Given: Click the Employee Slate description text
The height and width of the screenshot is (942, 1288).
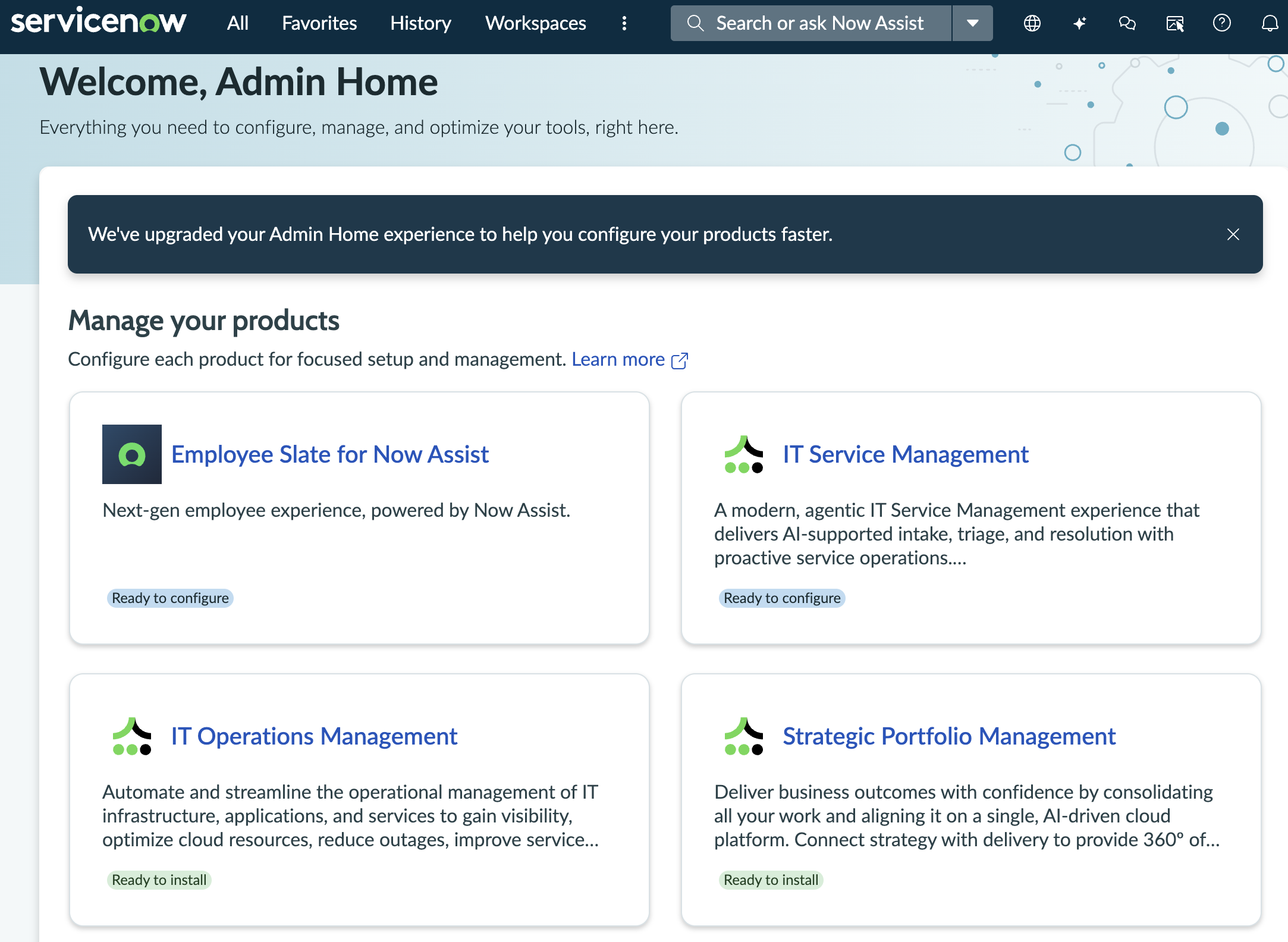Looking at the screenshot, I should click(x=337, y=510).
